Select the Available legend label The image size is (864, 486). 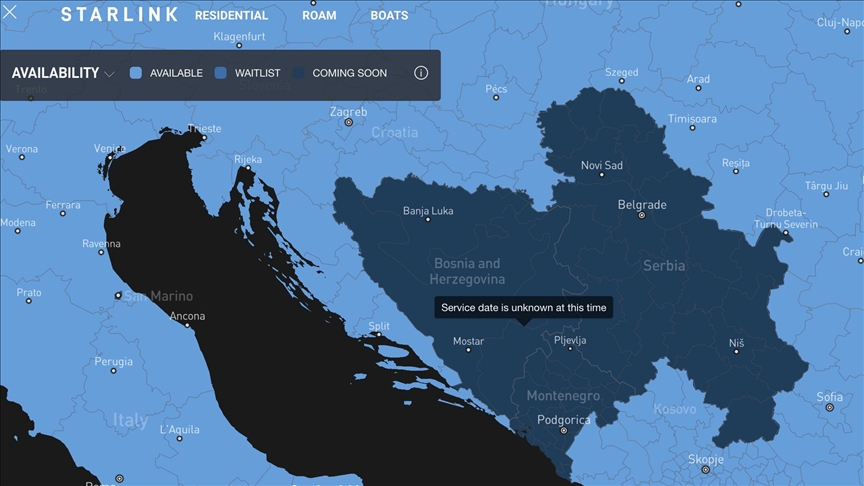point(176,73)
